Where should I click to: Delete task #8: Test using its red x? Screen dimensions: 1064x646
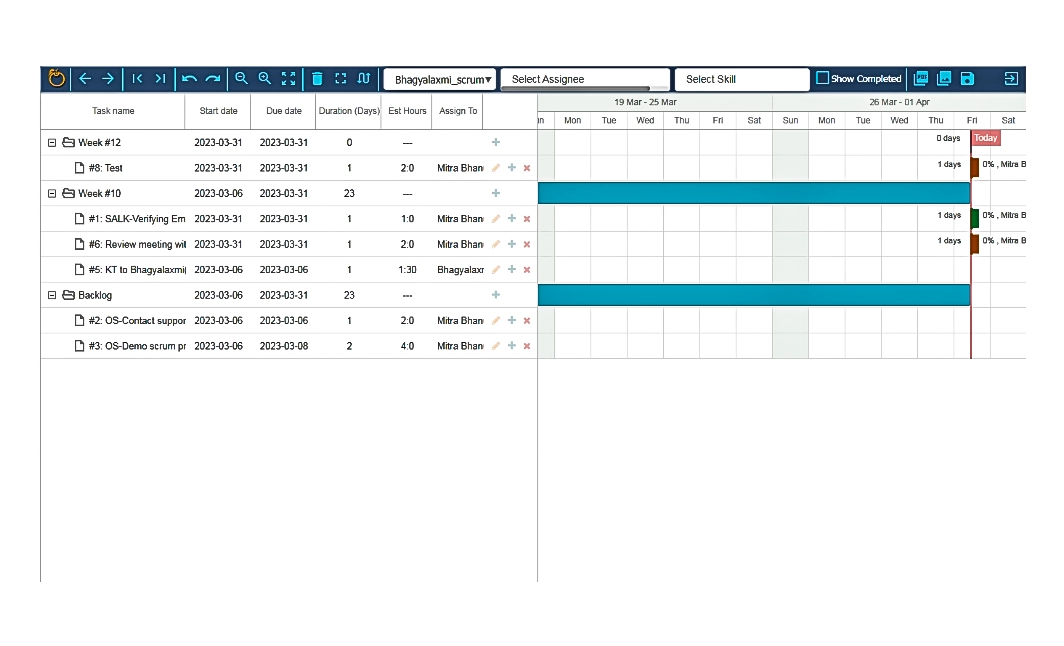coord(527,167)
